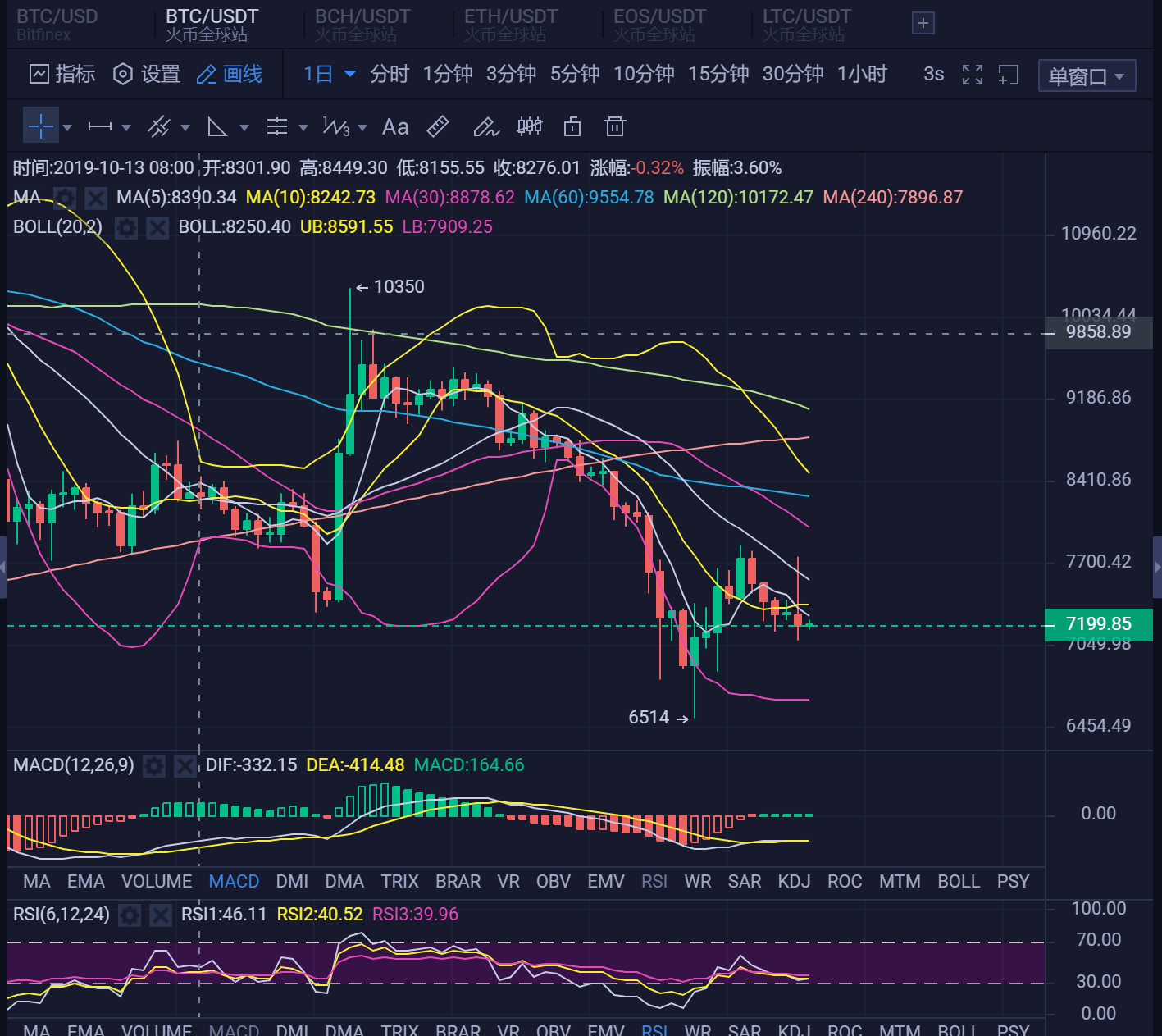Select the ruler measurement tool
The height and width of the screenshot is (1036, 1162).
439,126
